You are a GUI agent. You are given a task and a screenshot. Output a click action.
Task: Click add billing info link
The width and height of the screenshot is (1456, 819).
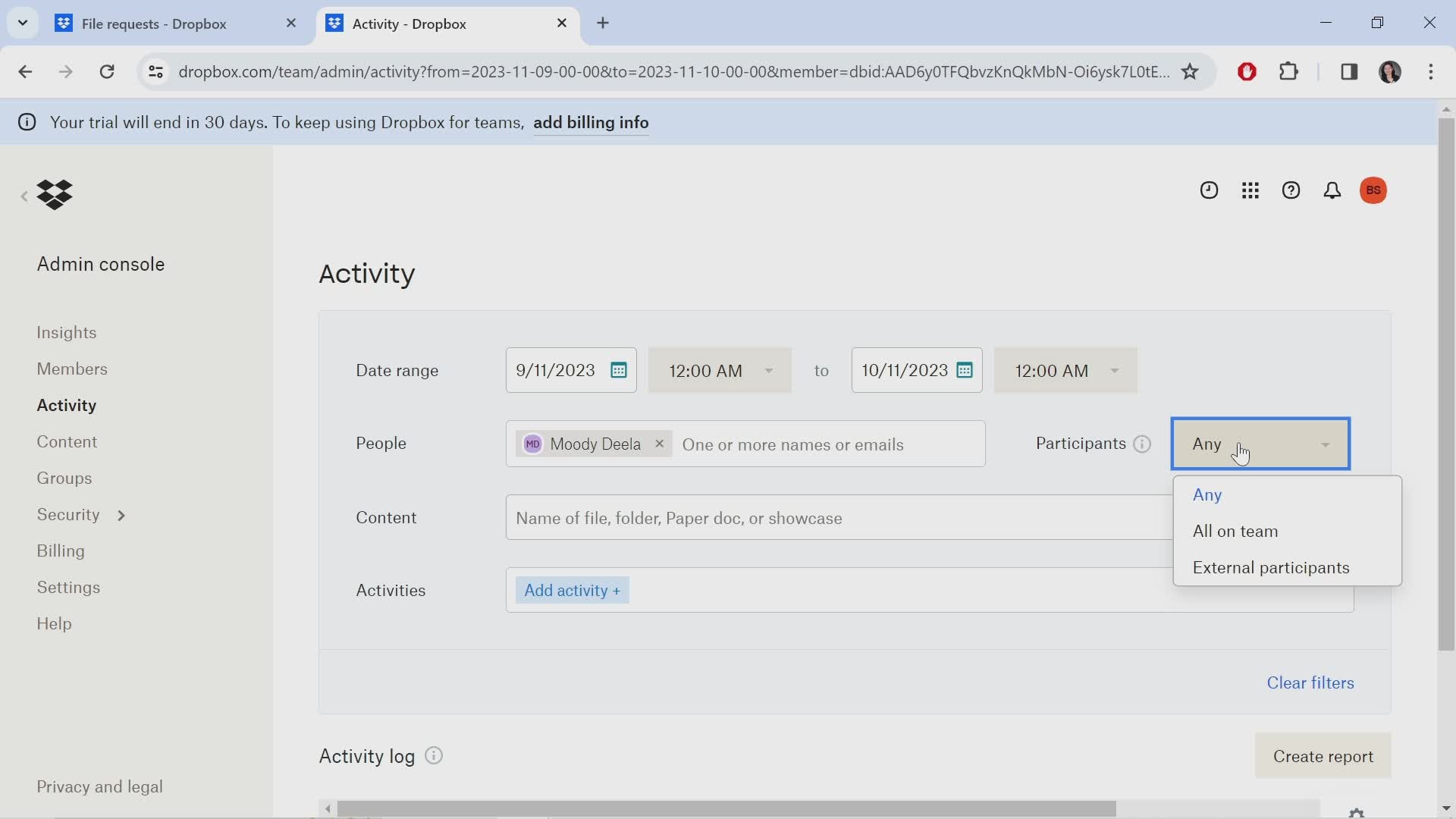[591, 122]
